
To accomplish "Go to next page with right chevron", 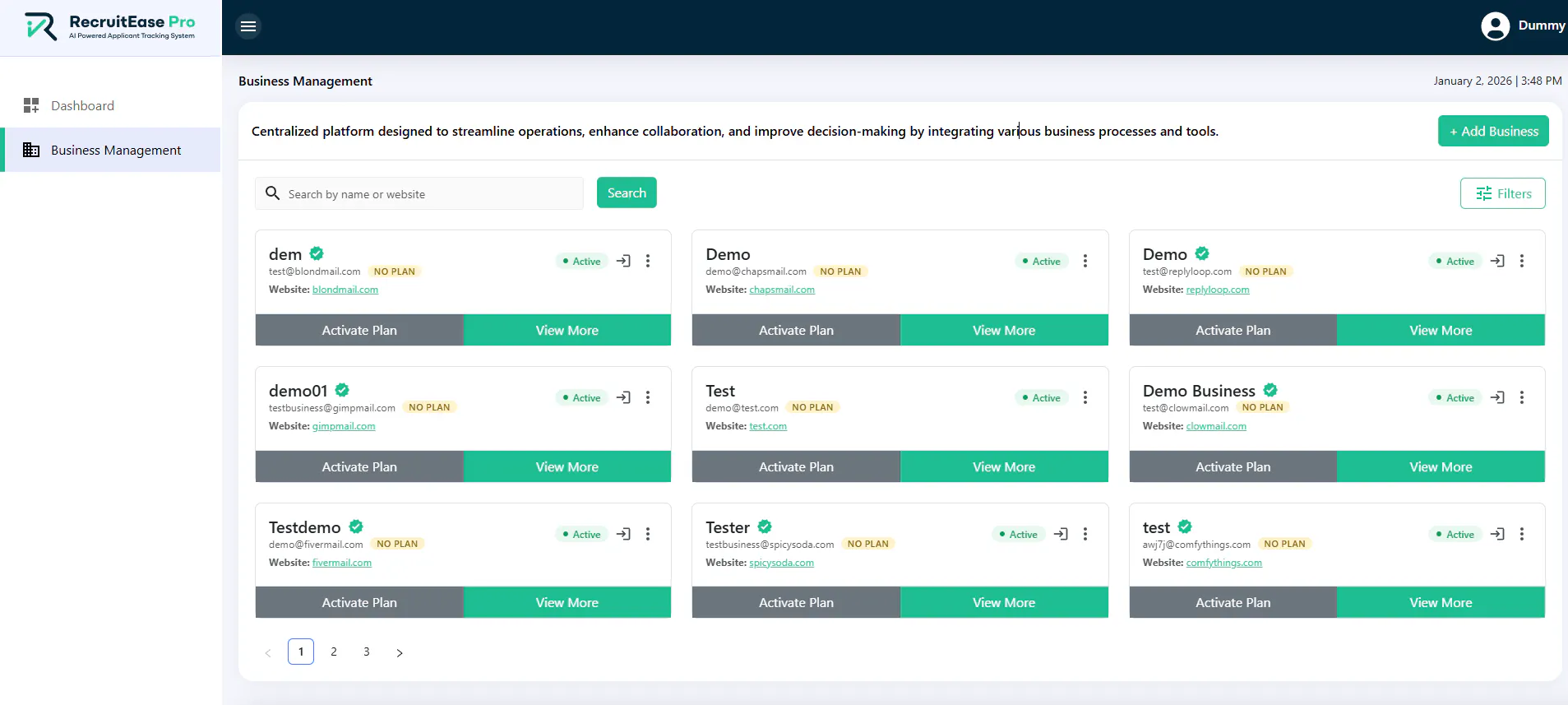I will pyautogui.click(x=400, y=652).
